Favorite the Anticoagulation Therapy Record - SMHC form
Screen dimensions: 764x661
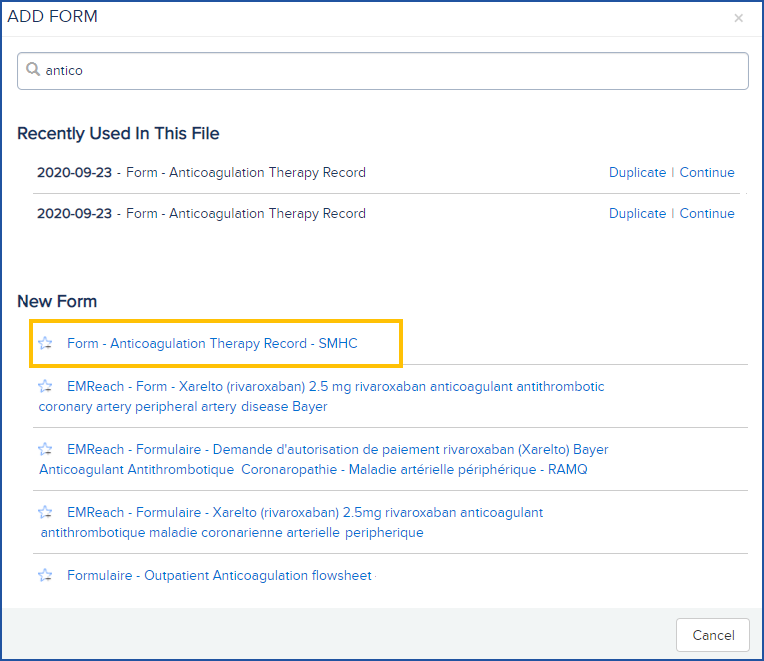45,344
